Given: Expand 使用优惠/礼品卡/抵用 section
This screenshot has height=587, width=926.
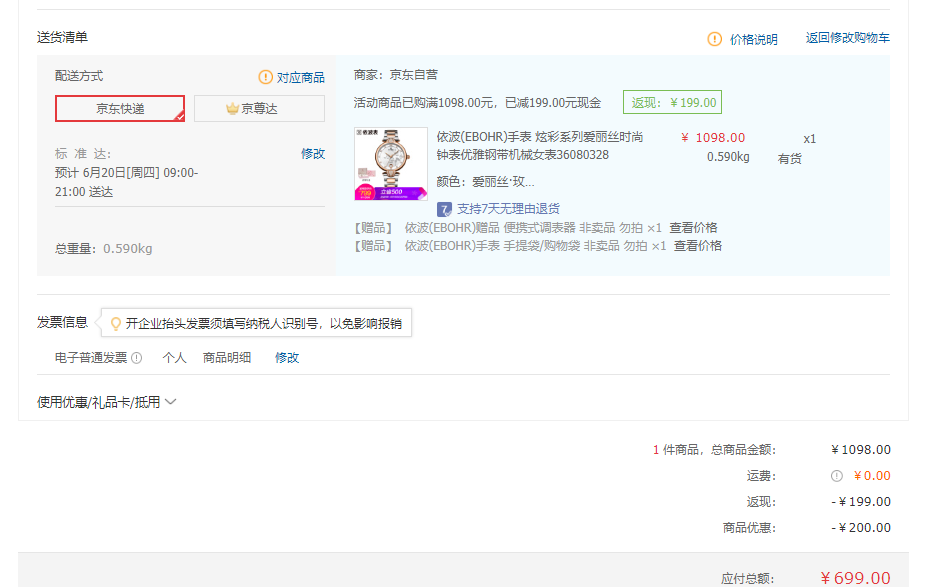Looking at the screenshot, I should point(106,402).
